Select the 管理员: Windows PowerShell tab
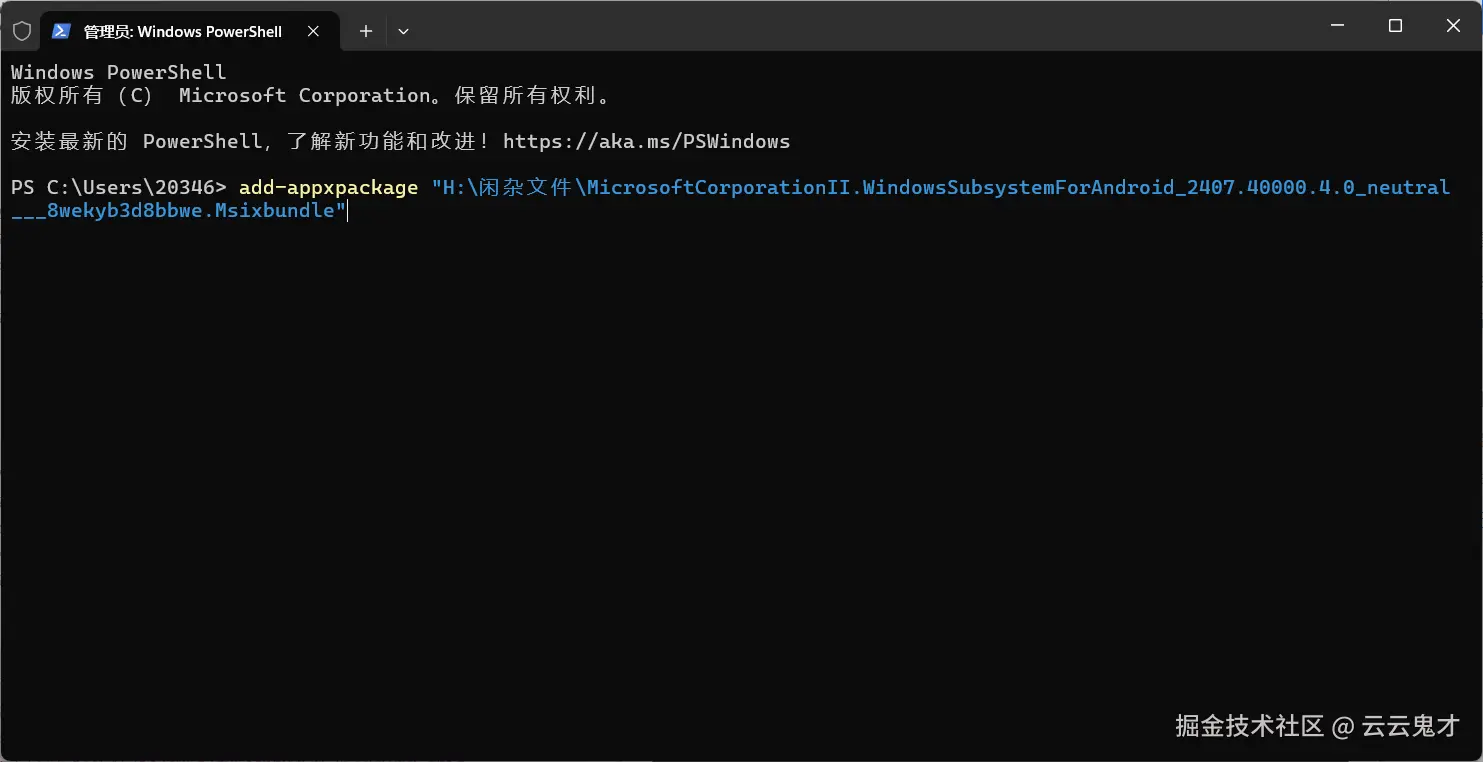 [x=182, y=32]
